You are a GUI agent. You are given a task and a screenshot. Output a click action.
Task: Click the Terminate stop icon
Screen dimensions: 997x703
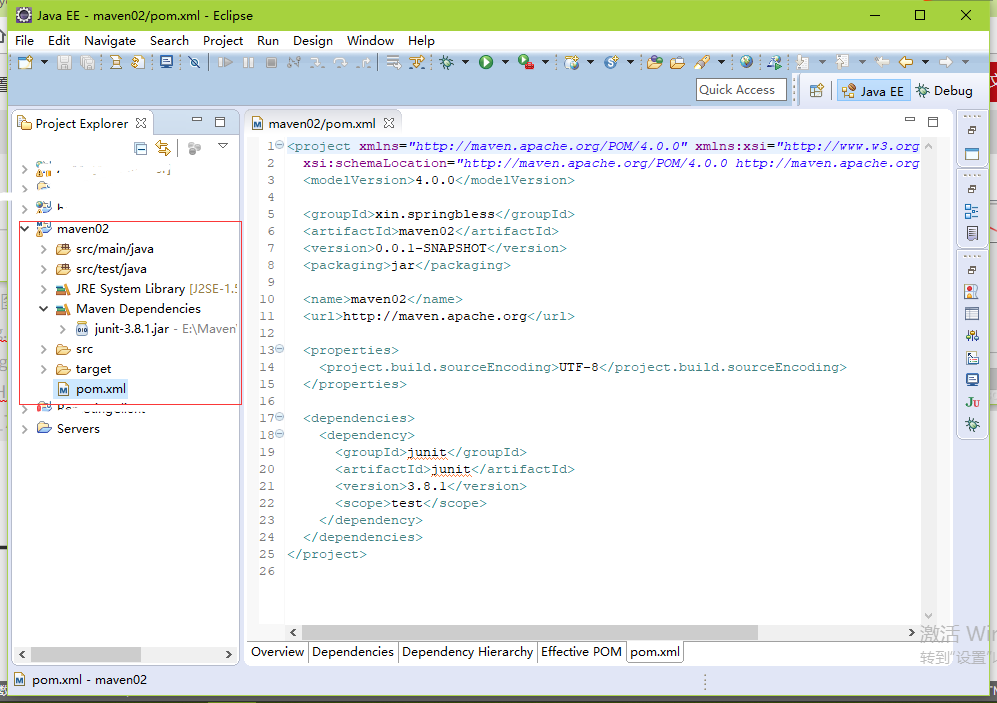tap(272, 62)
